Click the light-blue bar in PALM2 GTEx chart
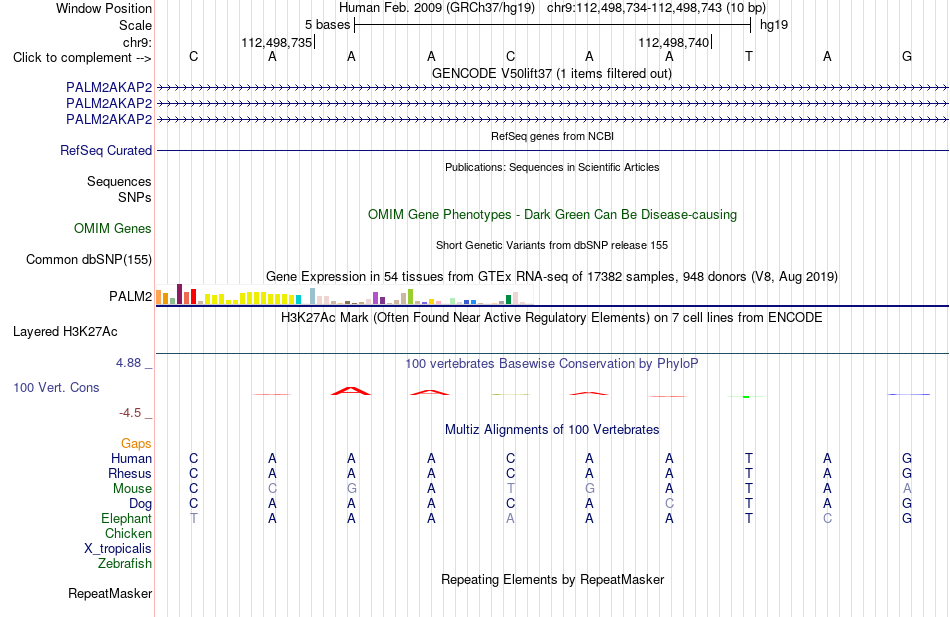Screen dimensions: 950x617 (x=313, y=296)
